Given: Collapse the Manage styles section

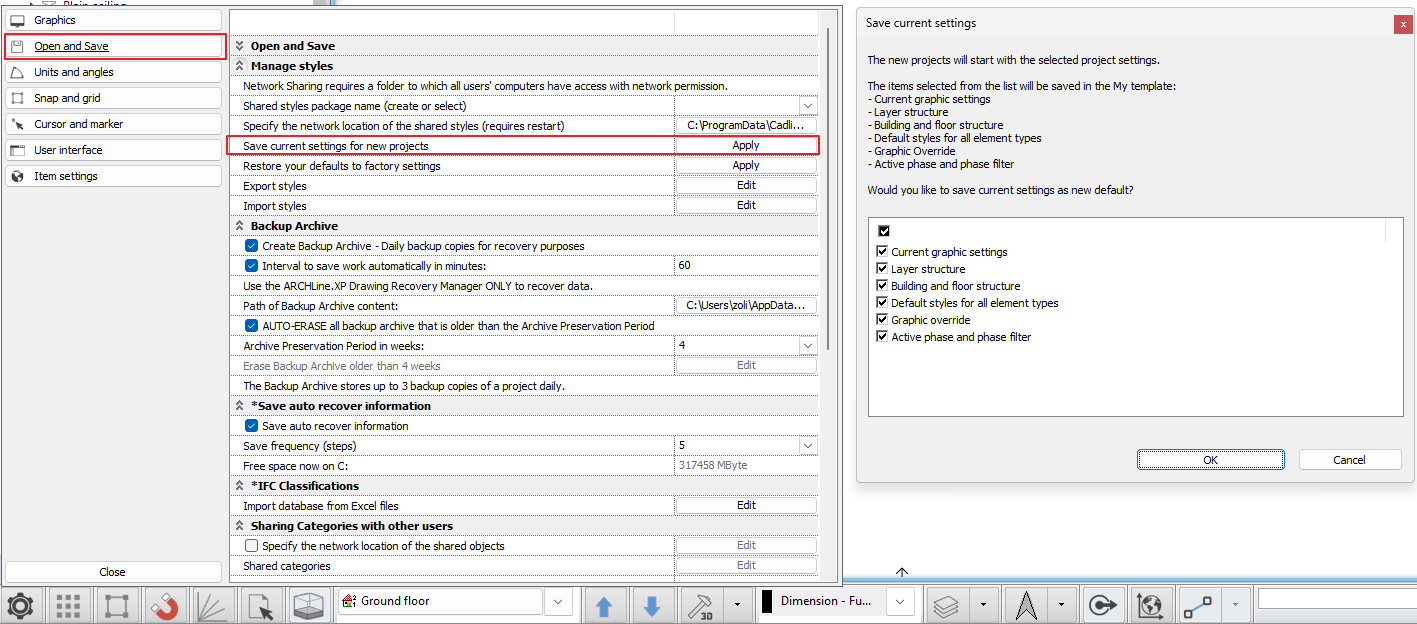Looking at the screenshot, I should (x=240, y=66).
